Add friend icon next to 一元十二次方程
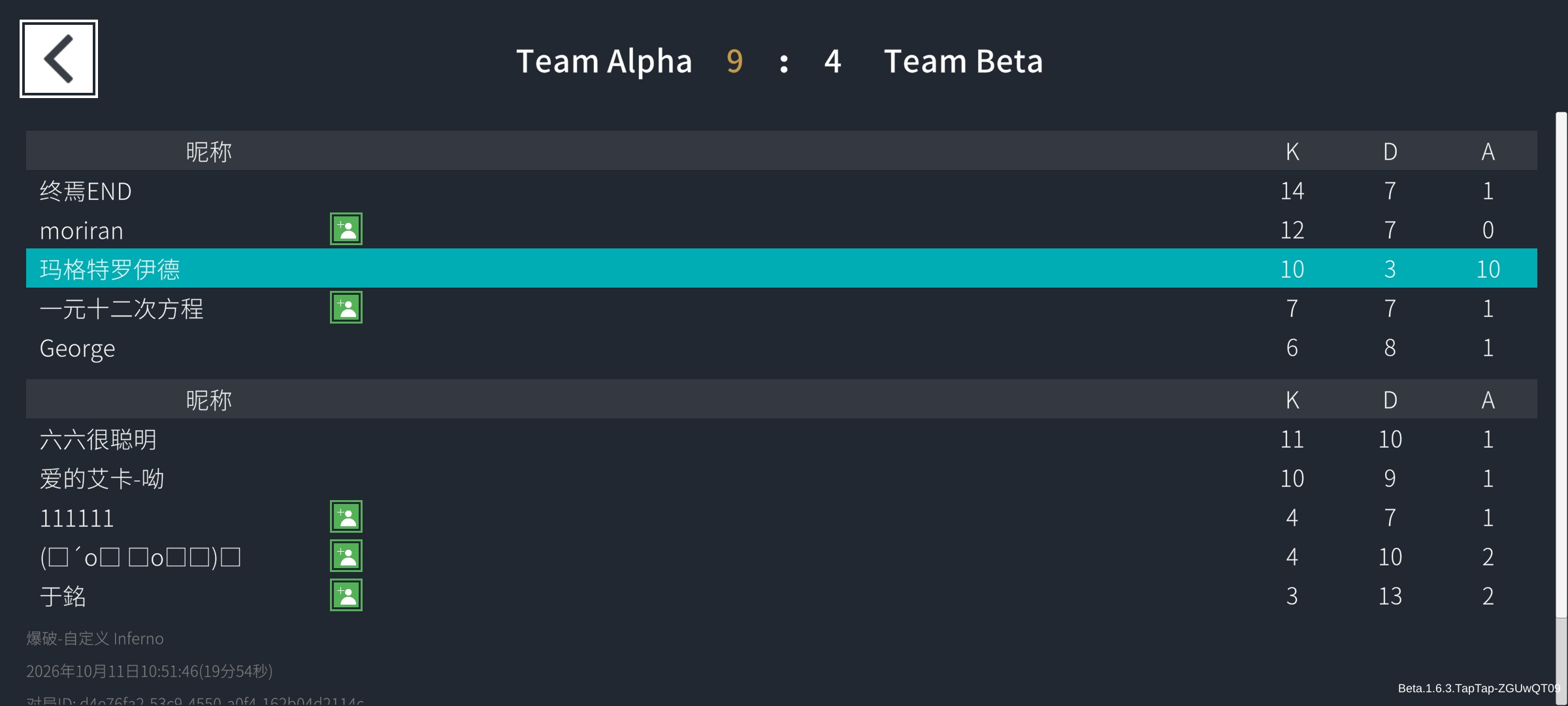Viewport: 1568px width, 706px height. 346,307
